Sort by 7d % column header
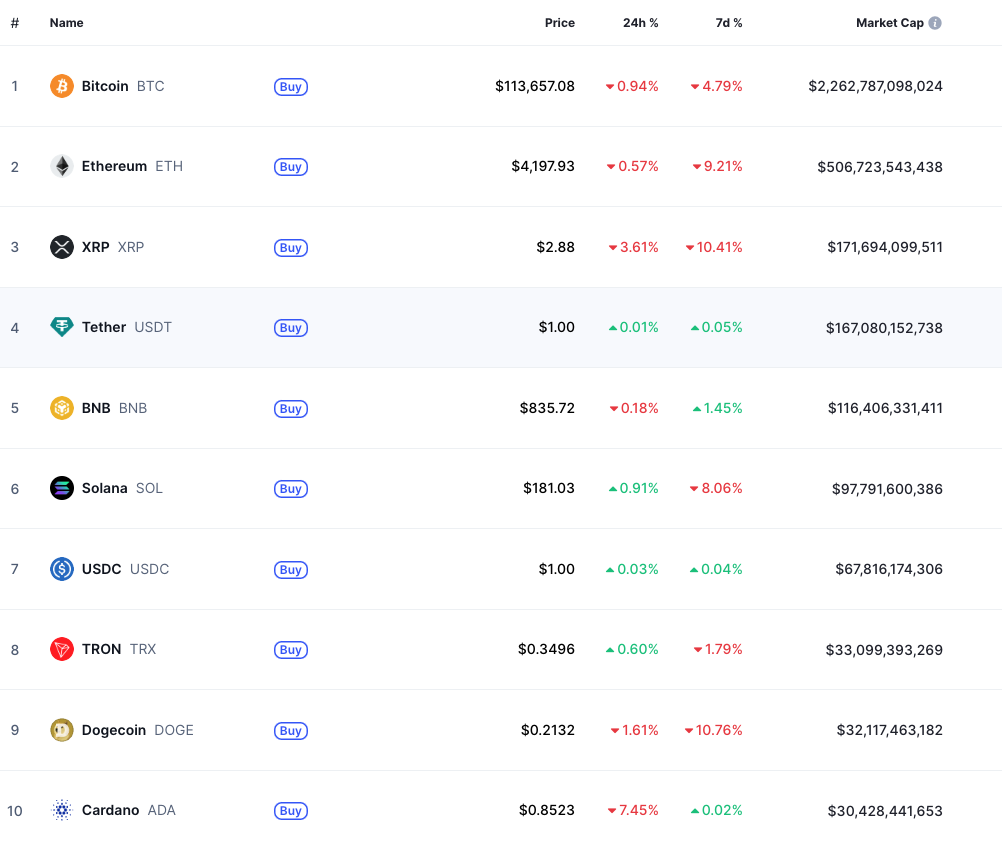The width and height of the screenshot is (1002, 849). click(728, 23)
